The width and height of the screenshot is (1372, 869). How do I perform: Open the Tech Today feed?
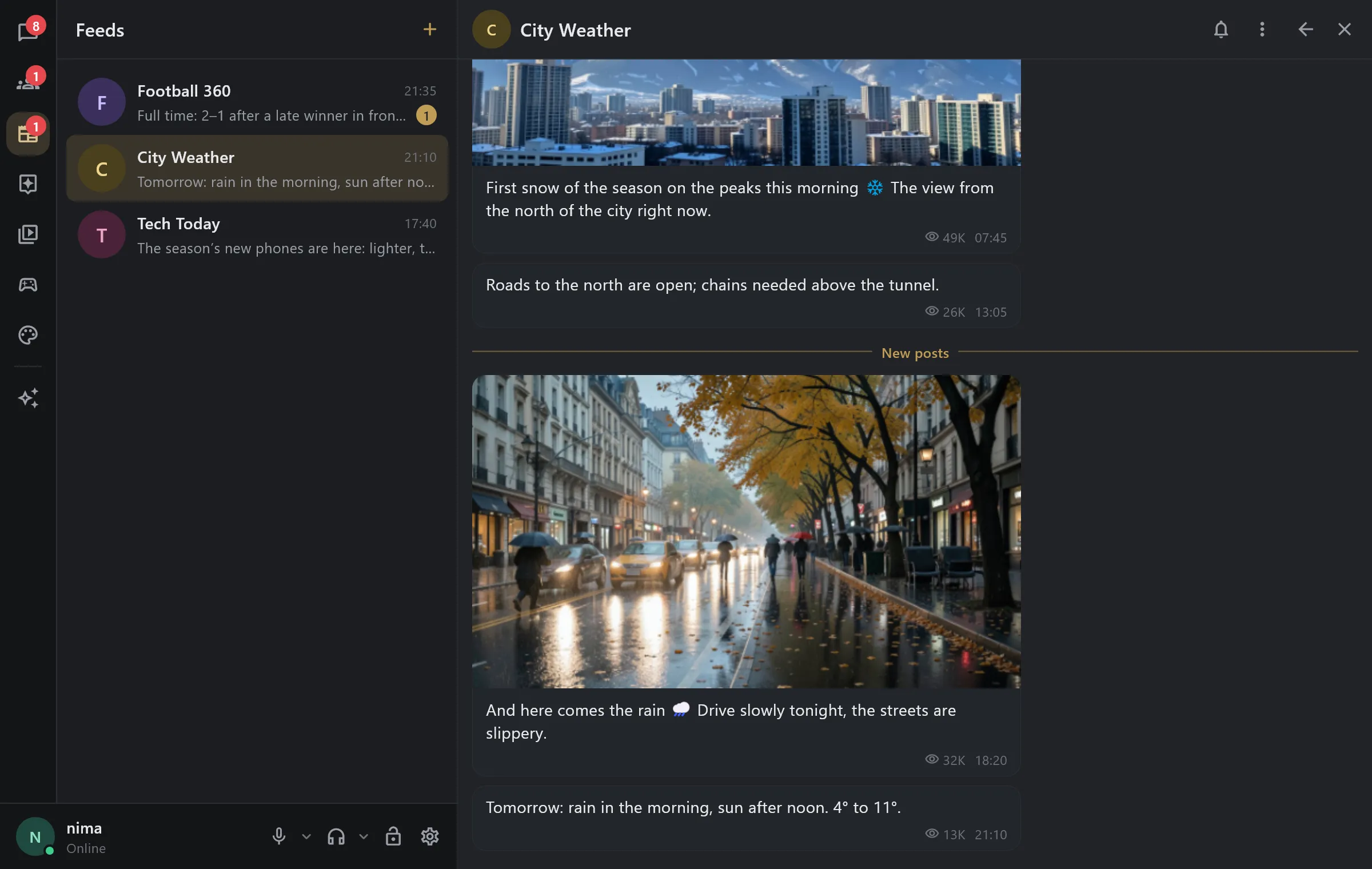click(257, 235)
